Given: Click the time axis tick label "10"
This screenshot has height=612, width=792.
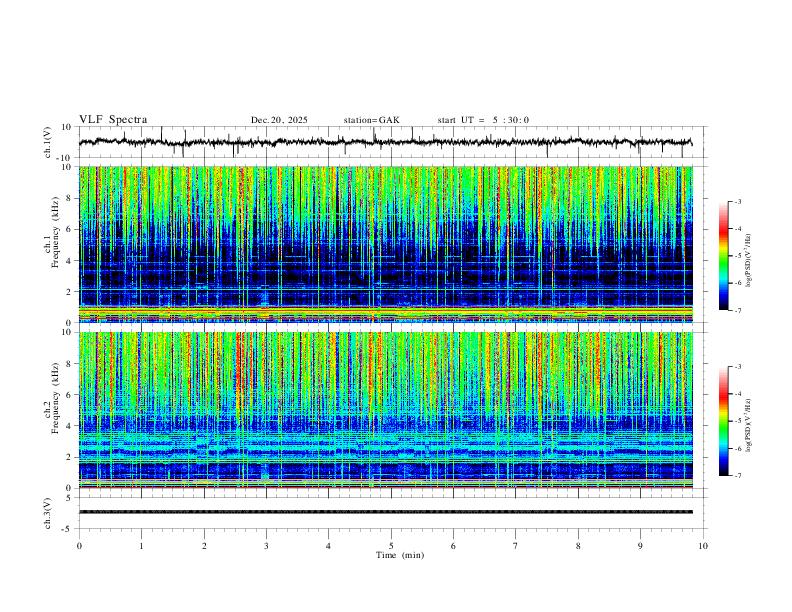Looking at the screenshot, I should coord(703,546).
